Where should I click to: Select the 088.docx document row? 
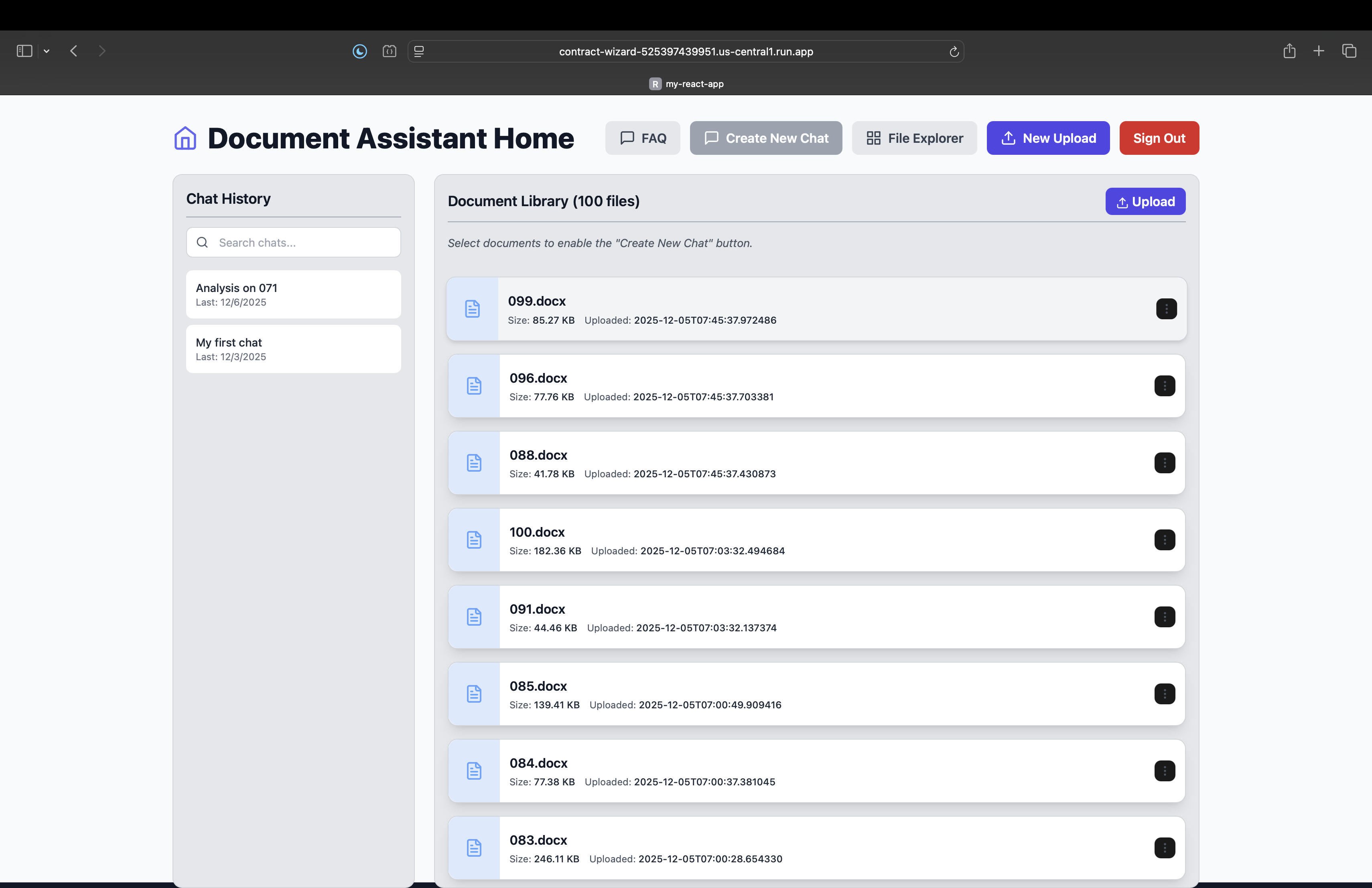[807, 463]
